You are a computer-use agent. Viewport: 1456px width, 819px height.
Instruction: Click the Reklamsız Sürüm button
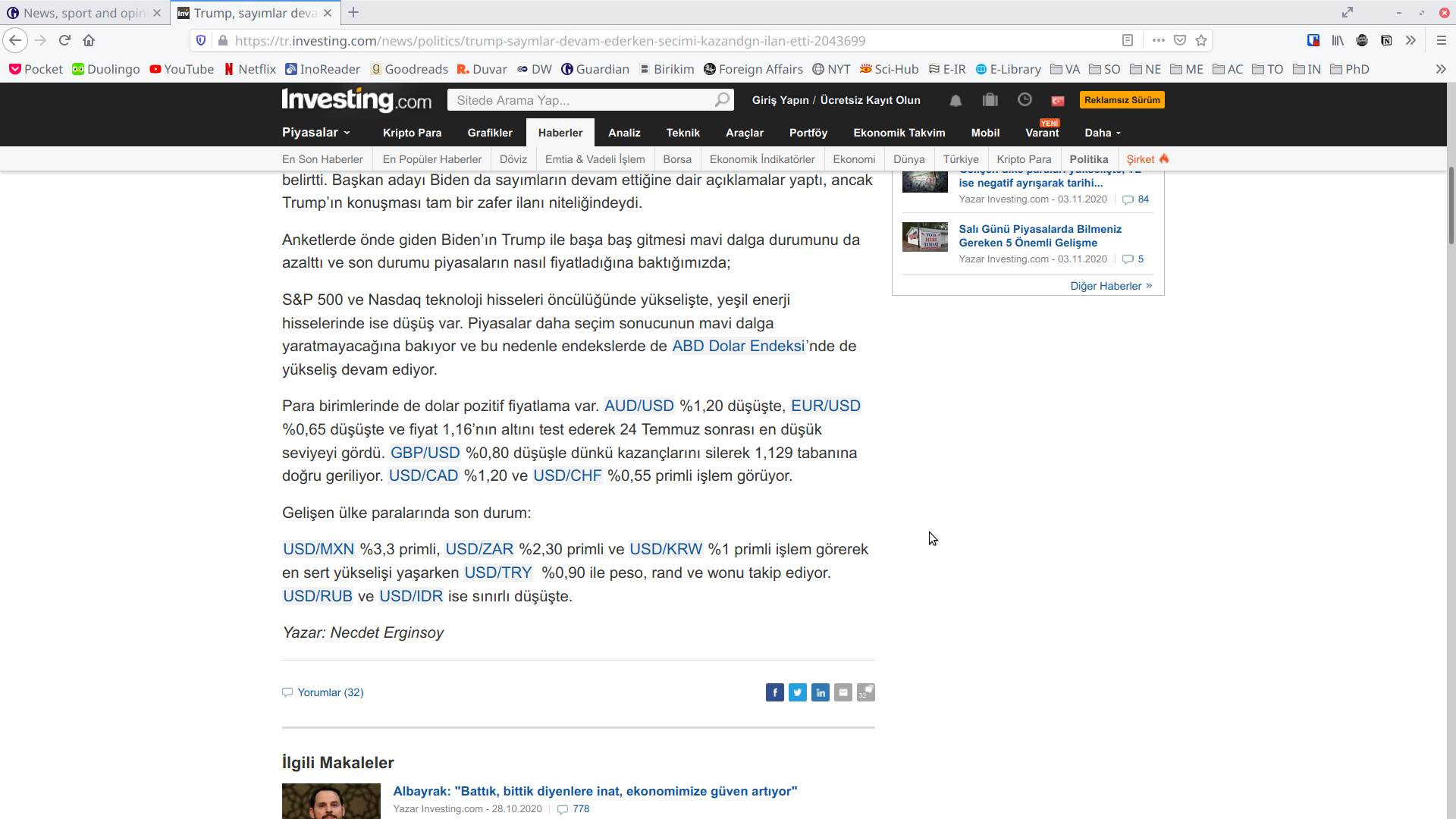click(x=1122, y=100)
